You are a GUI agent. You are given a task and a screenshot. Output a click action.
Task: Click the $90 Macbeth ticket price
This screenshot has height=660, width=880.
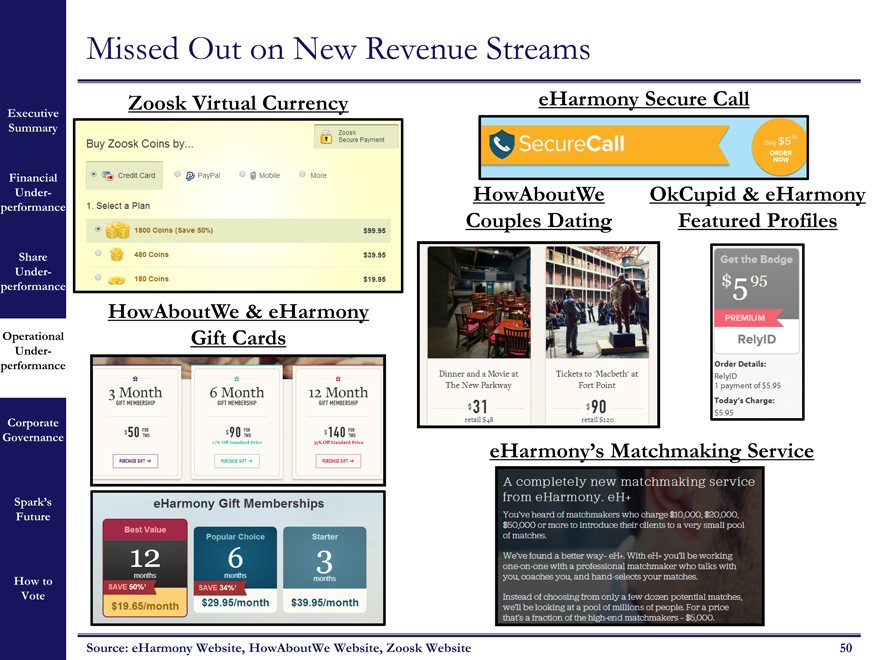(596, 406)
